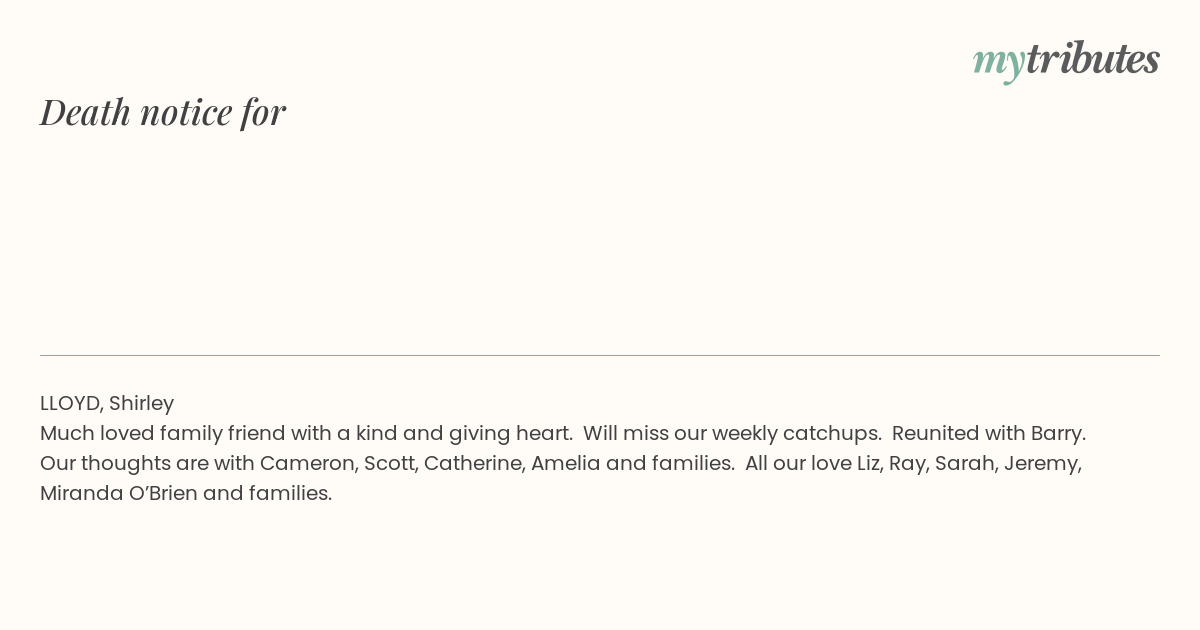Click the name 'Miranda O'Brien'
1200x630 pixels.
click(119, 494)
